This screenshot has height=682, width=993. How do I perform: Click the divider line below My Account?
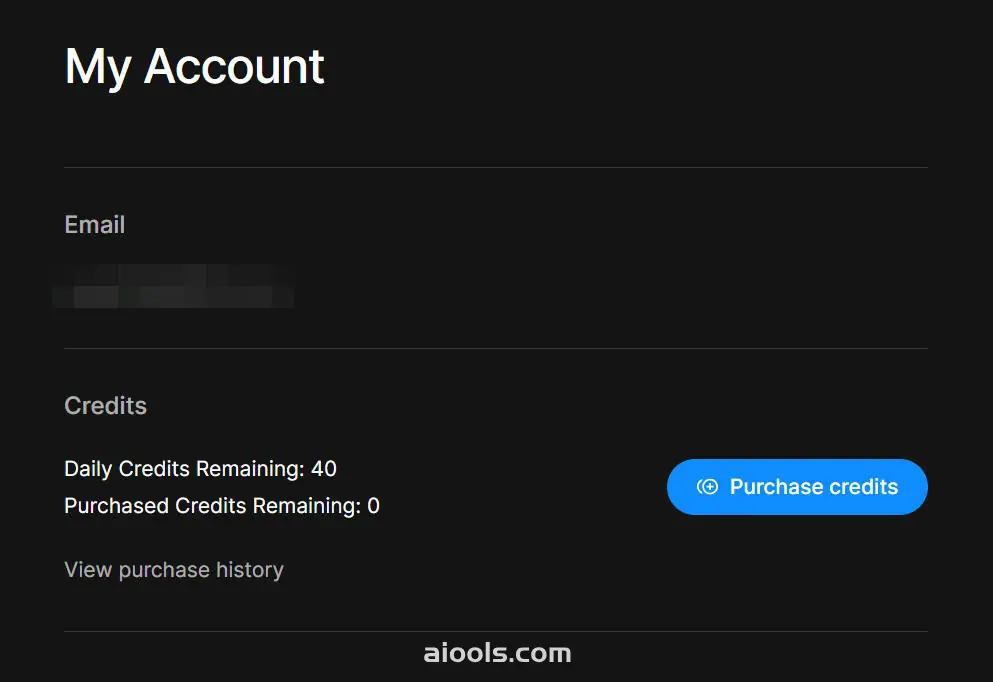[496, 167]
